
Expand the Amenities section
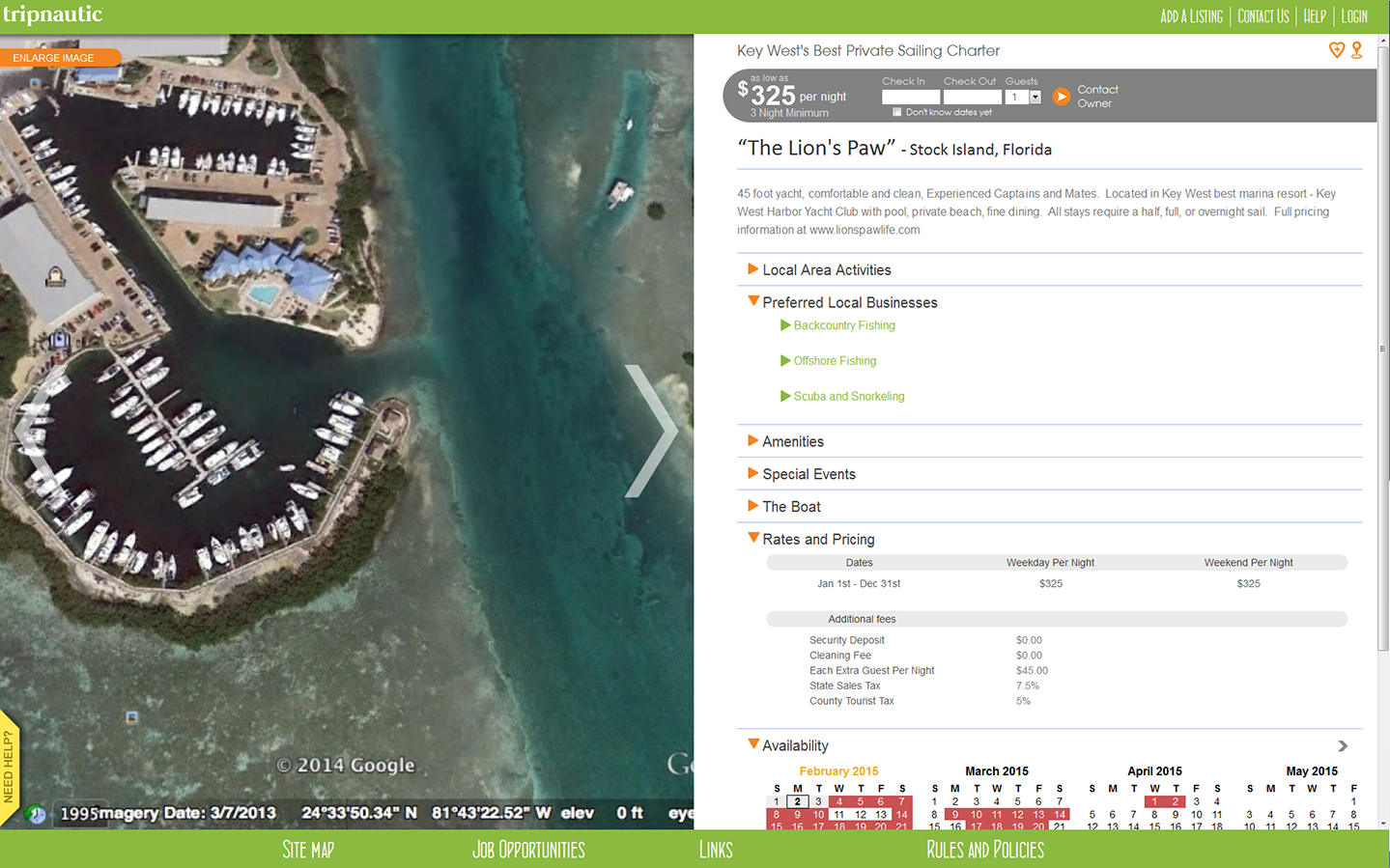(x=792, y=441)
